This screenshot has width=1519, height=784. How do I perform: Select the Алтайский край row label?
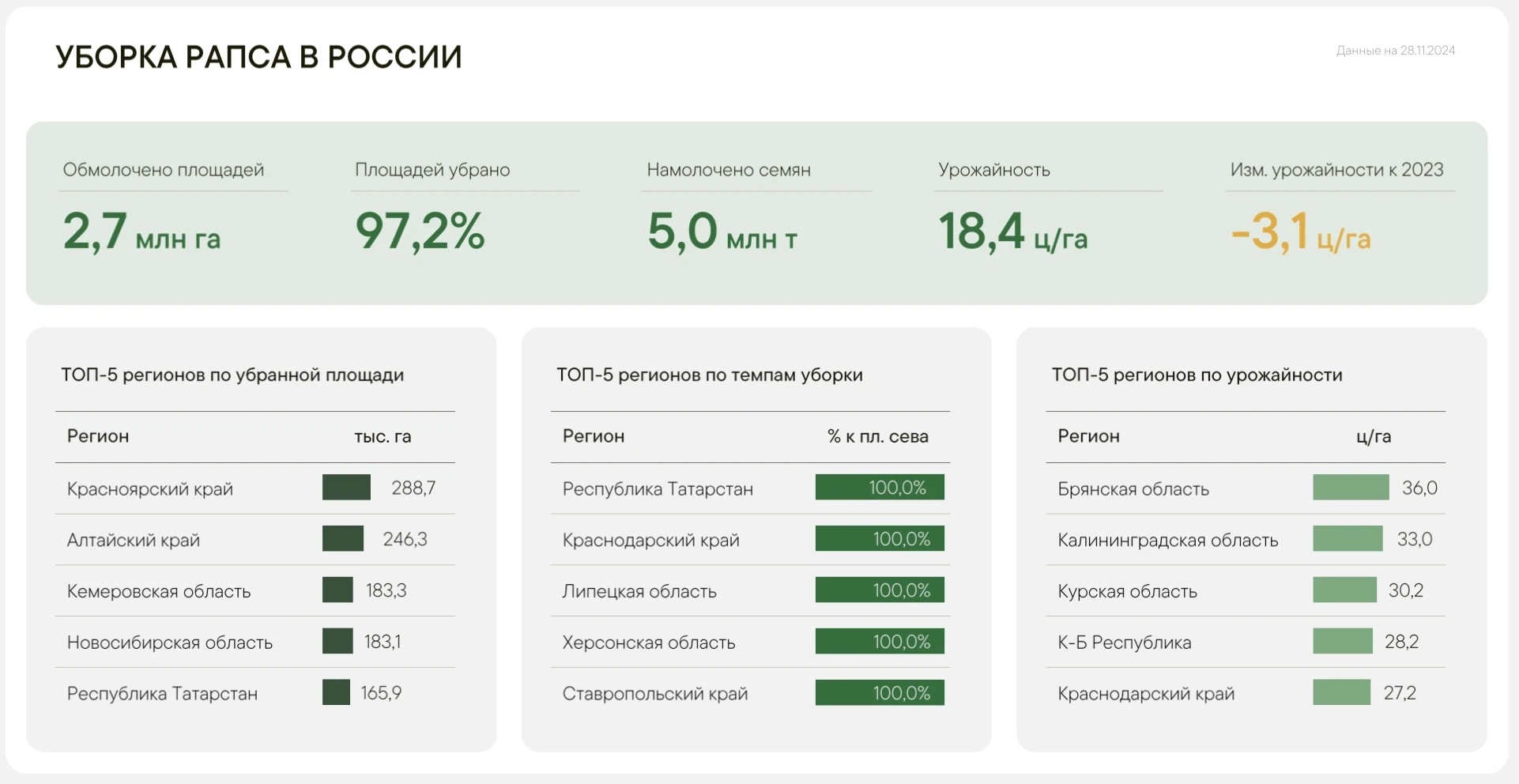click(x=134, y=540)
